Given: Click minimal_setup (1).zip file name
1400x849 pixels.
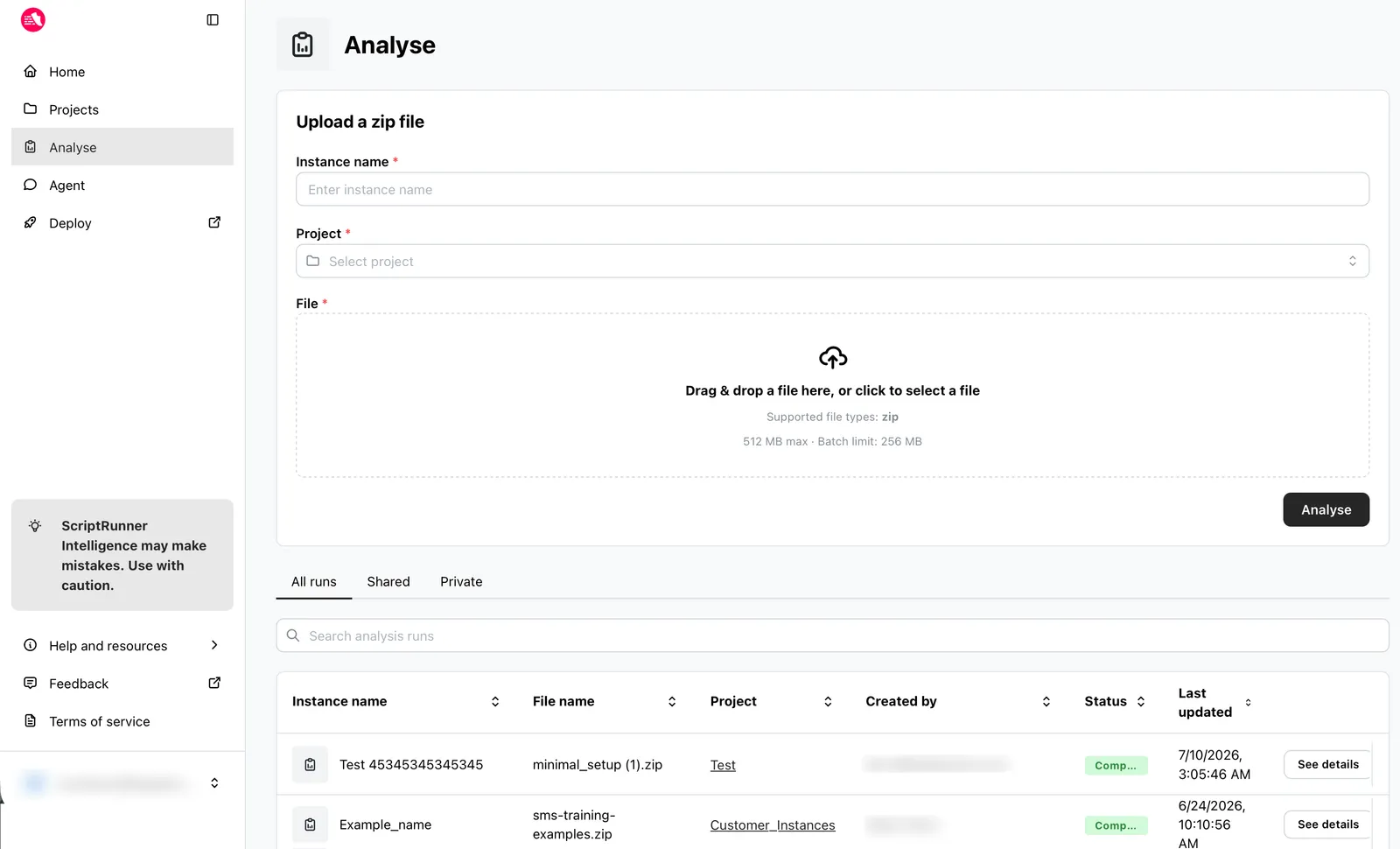Looking at the screenshot, I should click(598, 765).
